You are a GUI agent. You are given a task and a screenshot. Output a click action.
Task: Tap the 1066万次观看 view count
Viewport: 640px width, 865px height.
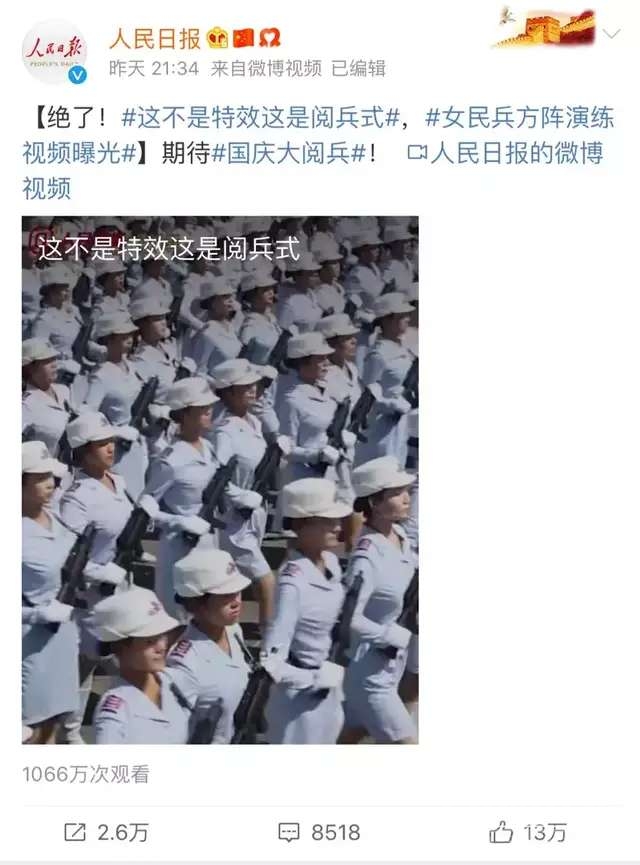[86, 774]
